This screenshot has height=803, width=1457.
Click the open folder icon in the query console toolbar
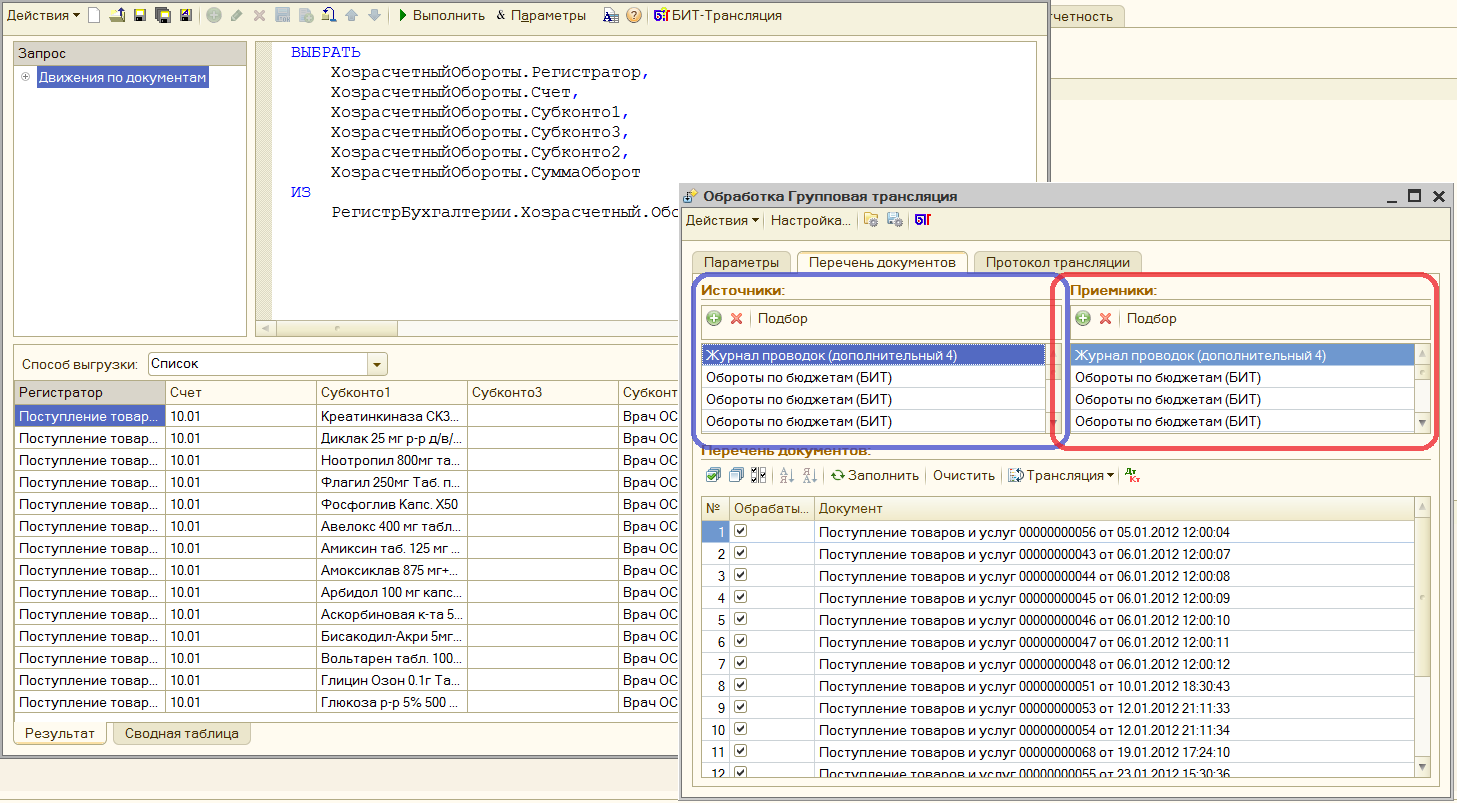pos(117,15)
